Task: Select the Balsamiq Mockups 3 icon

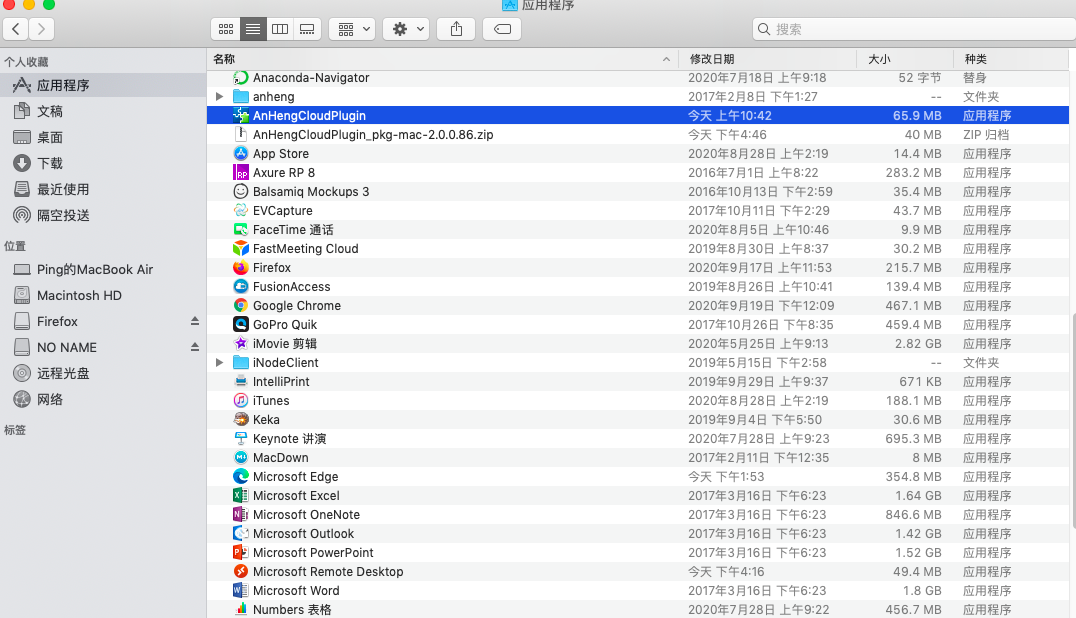Action: 241,191
